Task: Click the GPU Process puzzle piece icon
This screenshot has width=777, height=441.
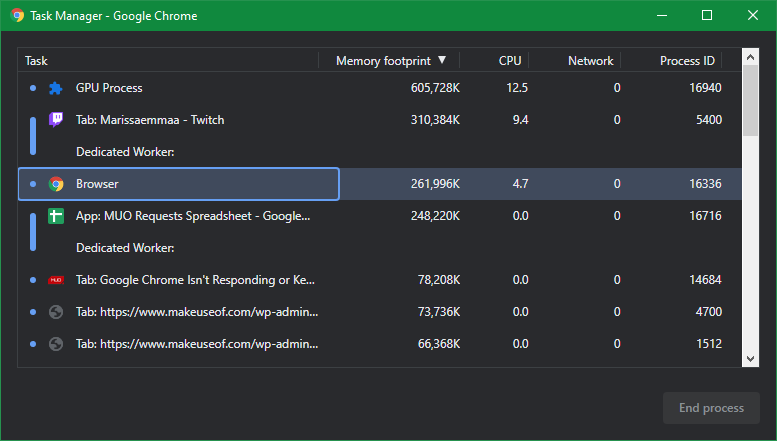Action: coord(56,88)
